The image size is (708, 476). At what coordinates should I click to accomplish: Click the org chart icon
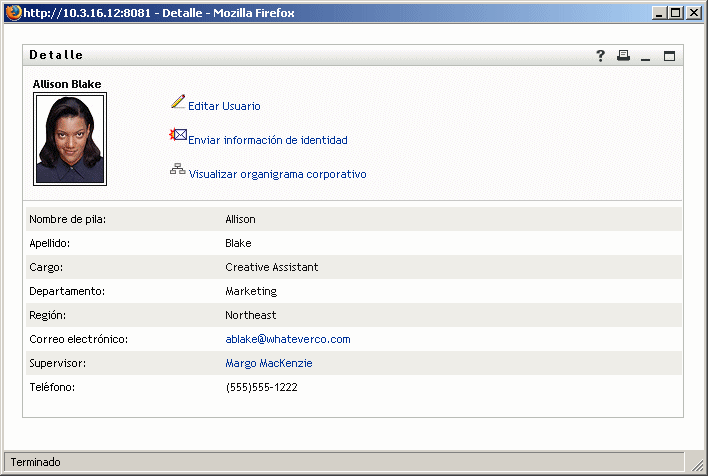(177, 170)
